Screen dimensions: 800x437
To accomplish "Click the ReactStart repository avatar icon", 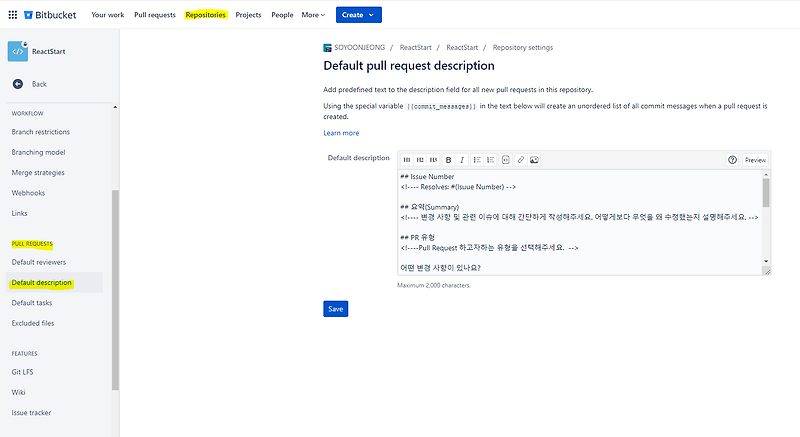I will click(18, 51).
